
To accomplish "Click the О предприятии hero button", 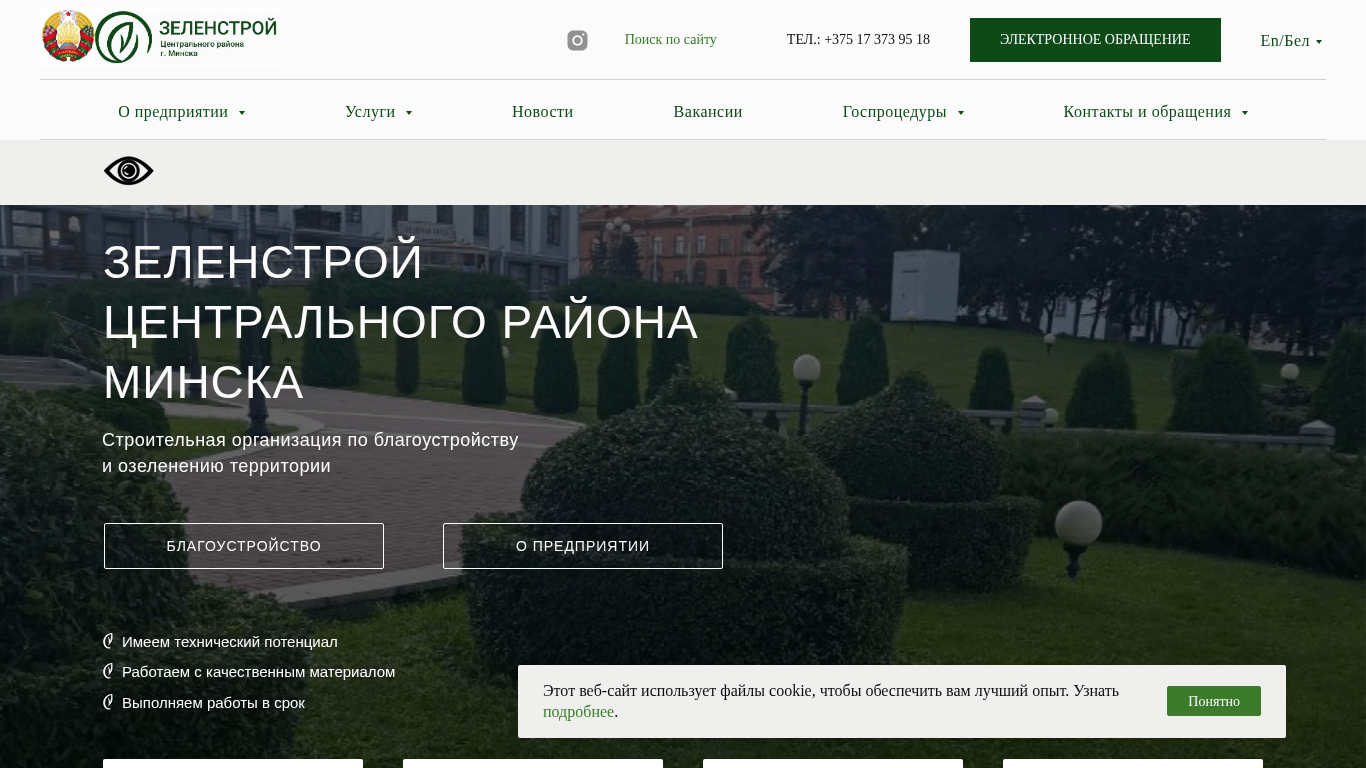I will point(583,546).
